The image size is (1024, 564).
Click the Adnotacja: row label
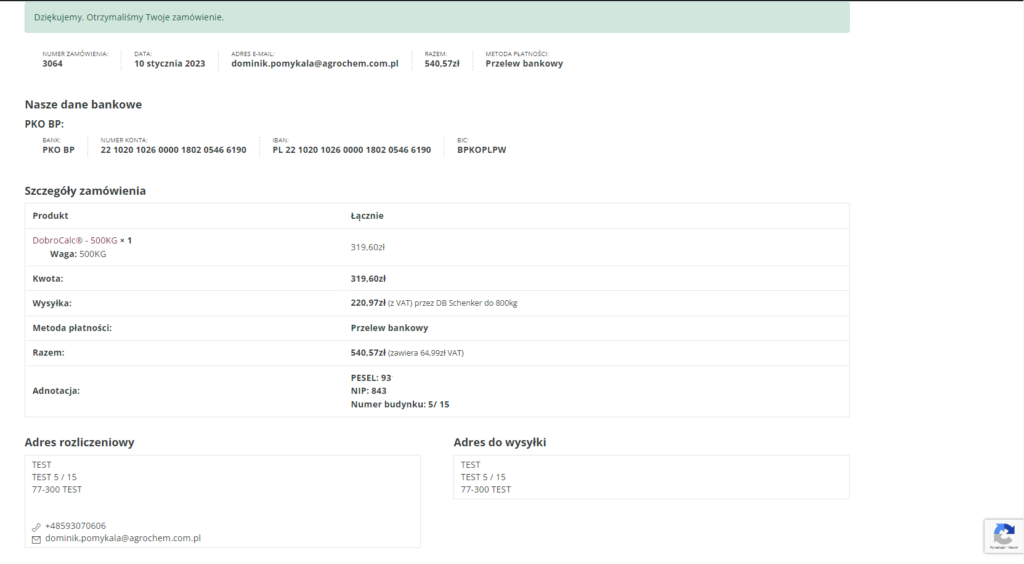pos(56,390)
